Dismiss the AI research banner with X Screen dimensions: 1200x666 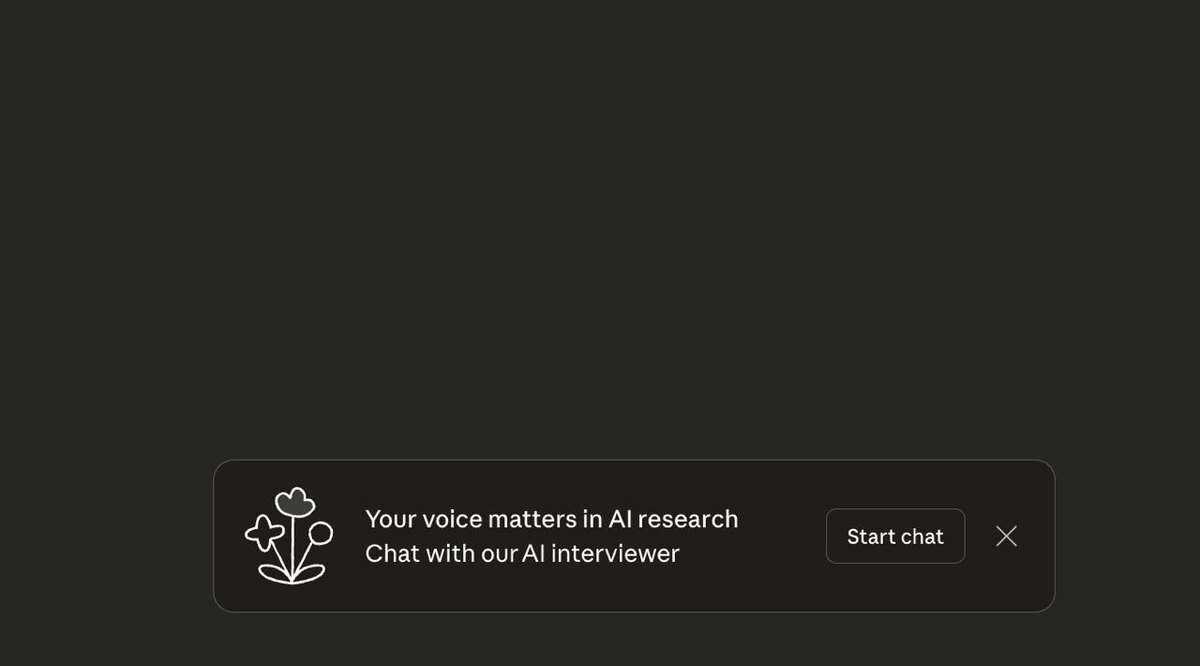pos(1006,536)
